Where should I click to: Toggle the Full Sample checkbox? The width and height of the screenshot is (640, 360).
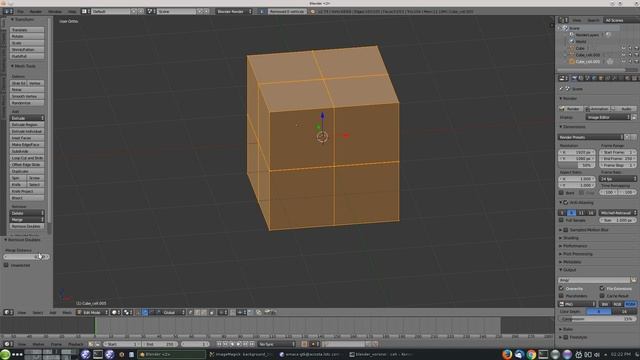pyautogui.click(x=561, y=220)
